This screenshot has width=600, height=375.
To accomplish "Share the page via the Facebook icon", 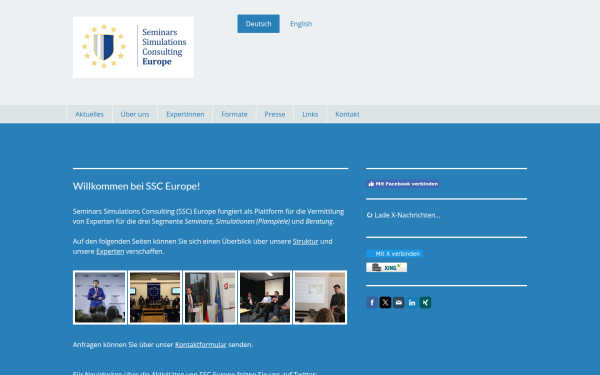I will pos(372,303).
